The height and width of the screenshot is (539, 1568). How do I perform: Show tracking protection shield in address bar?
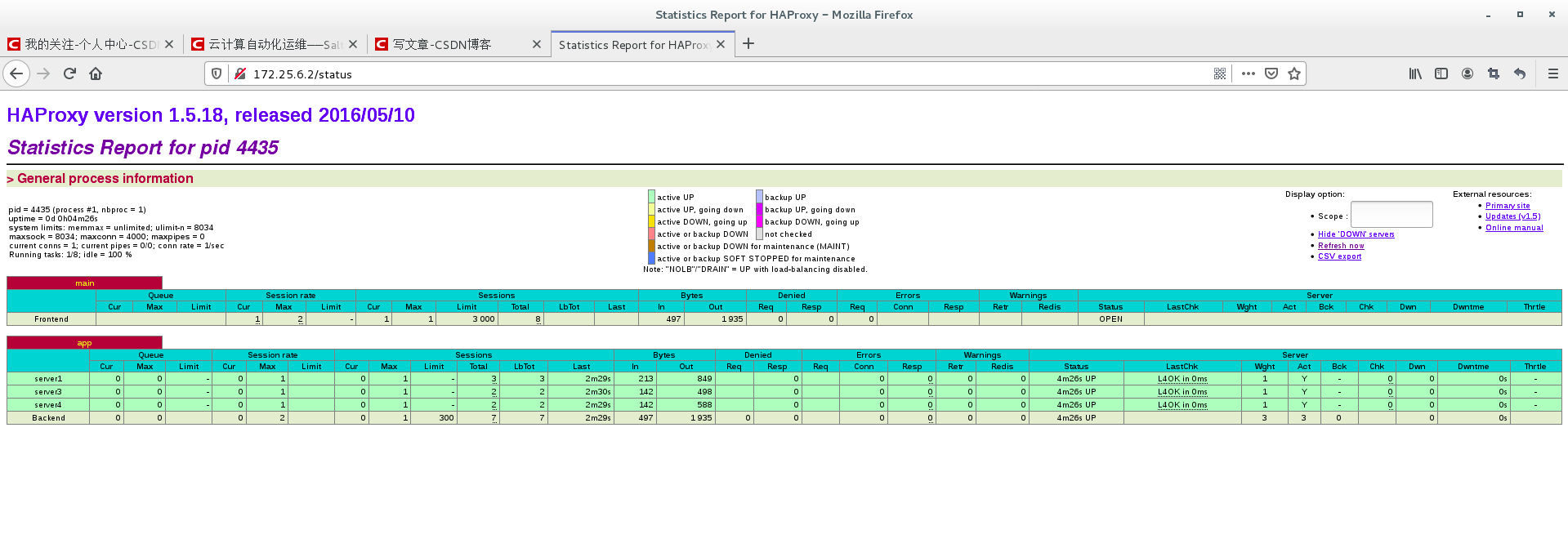click(217, 73)
